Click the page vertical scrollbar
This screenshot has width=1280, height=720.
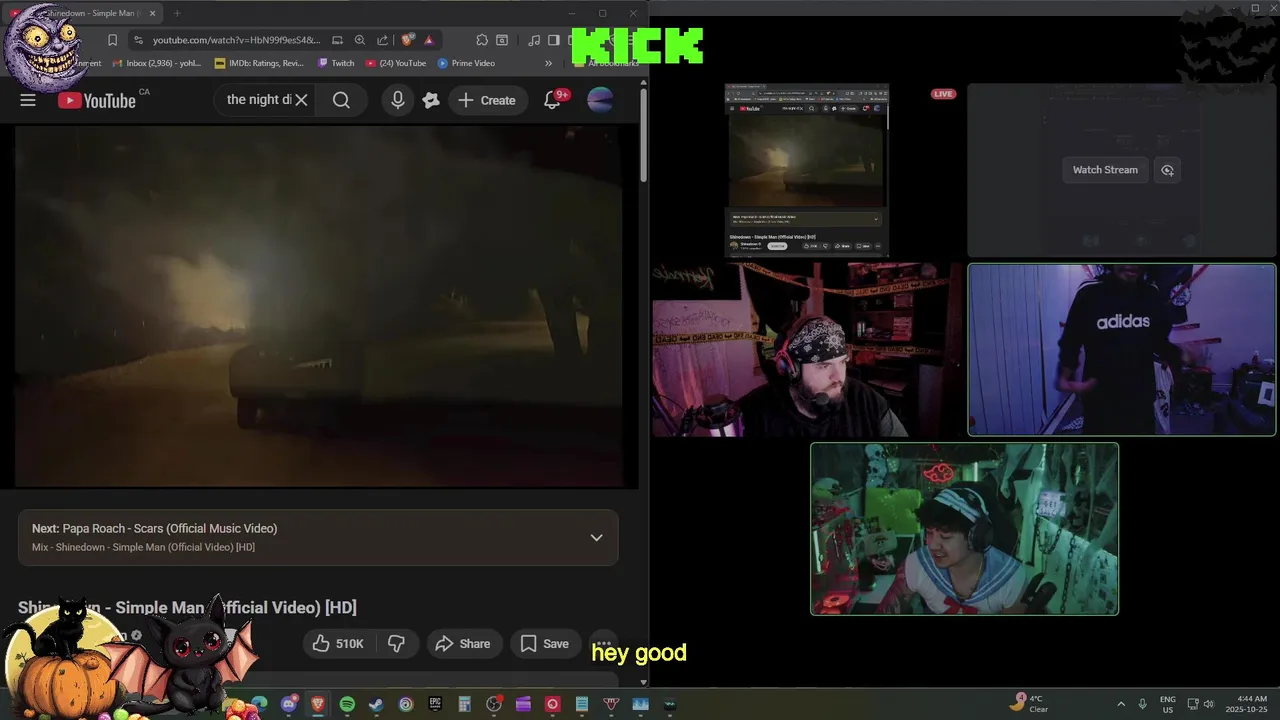pyautogui.click(x=643, y=135)
